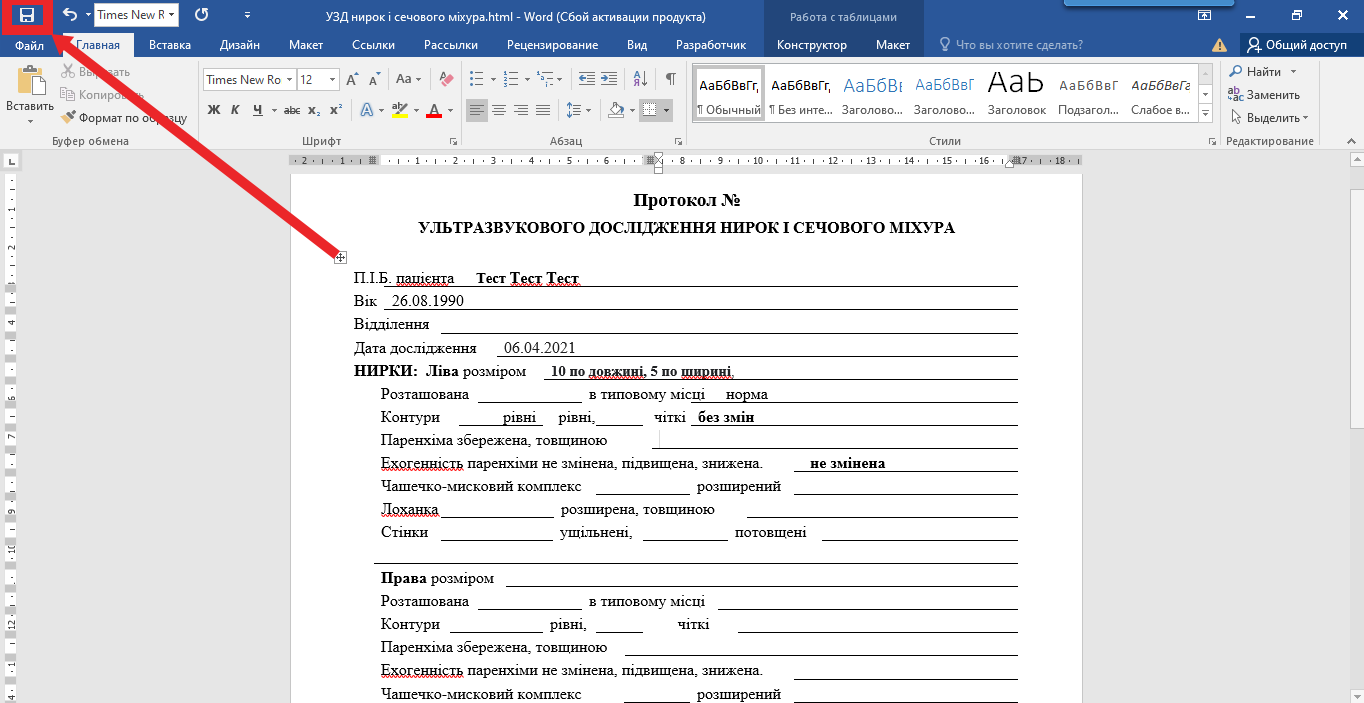Screen dimensions: 1364x703
Task: Click the Sort А-Я icon
Action: click(638, 80)
